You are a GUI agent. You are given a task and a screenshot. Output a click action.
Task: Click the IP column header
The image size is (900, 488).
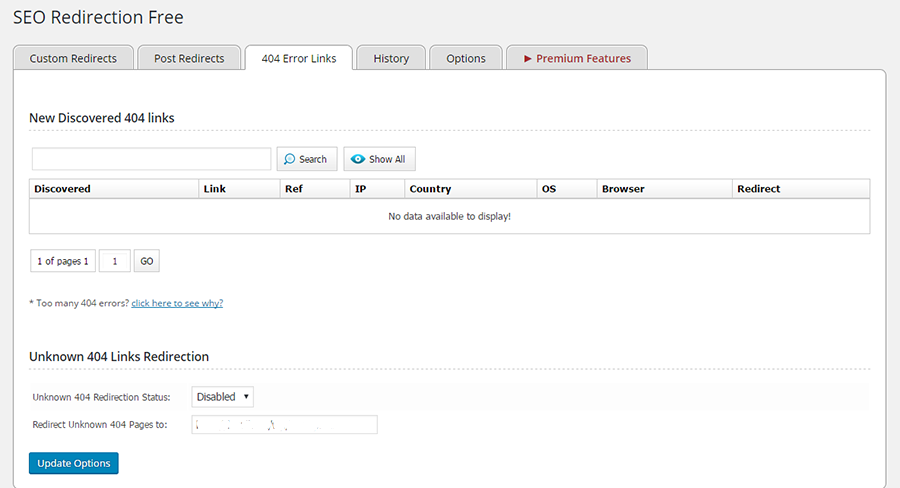(x=377, y=189)
